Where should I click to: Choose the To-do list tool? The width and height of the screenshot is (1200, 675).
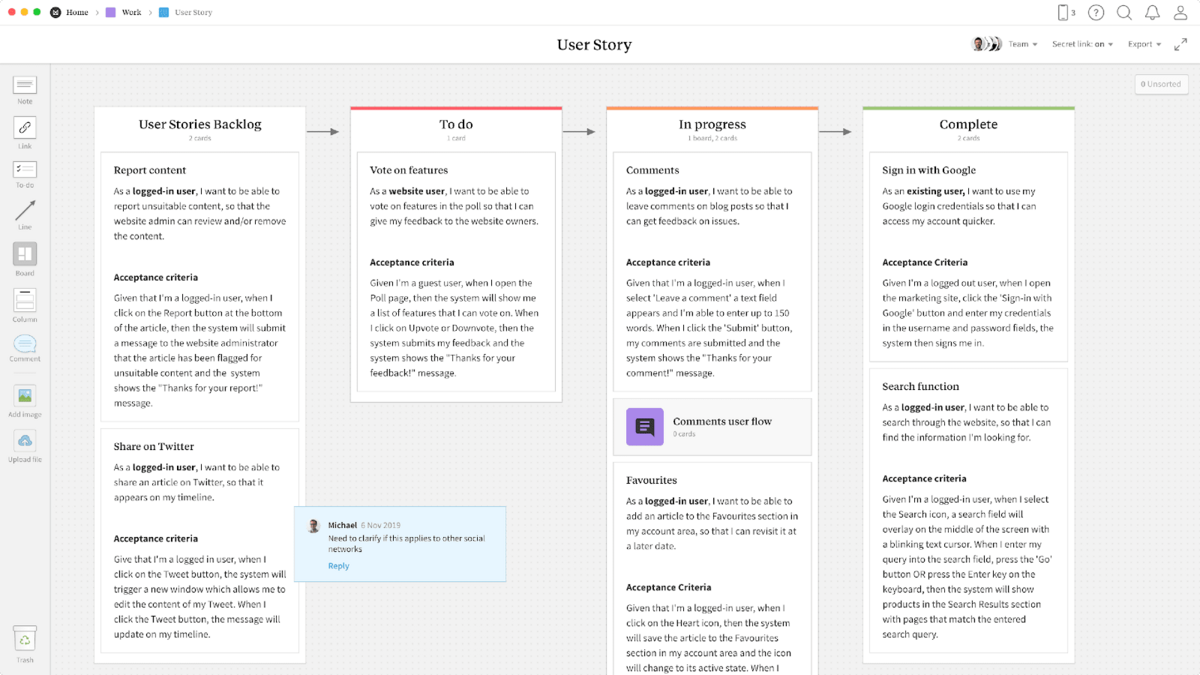coord(25,171)
